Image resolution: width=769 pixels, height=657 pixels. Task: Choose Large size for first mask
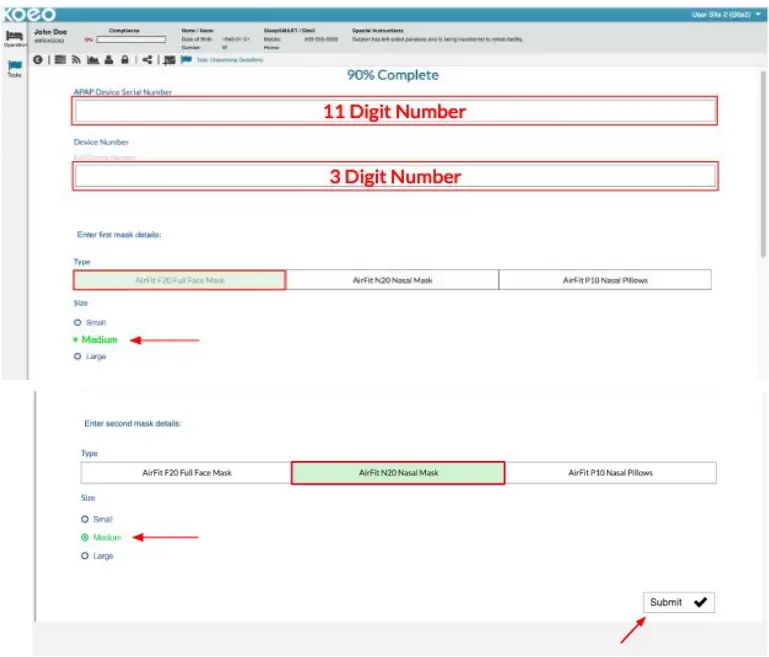pyautogui.click(x=90, y=356)
